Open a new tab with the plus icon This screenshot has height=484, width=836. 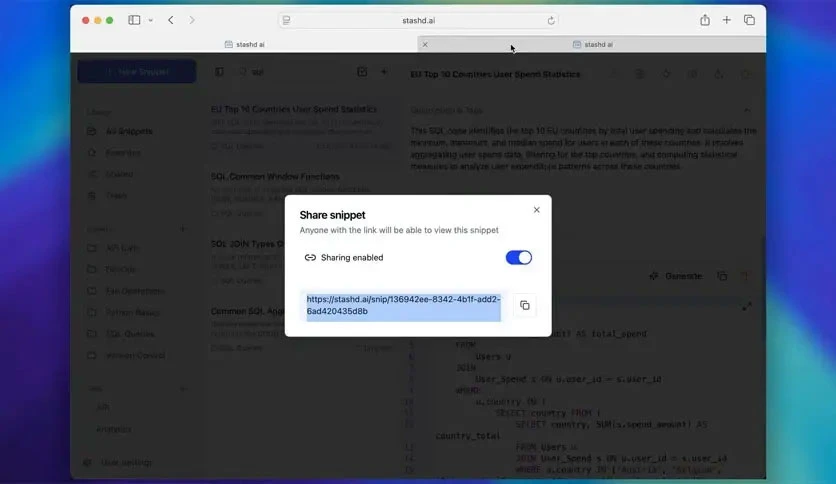[727, 20]
